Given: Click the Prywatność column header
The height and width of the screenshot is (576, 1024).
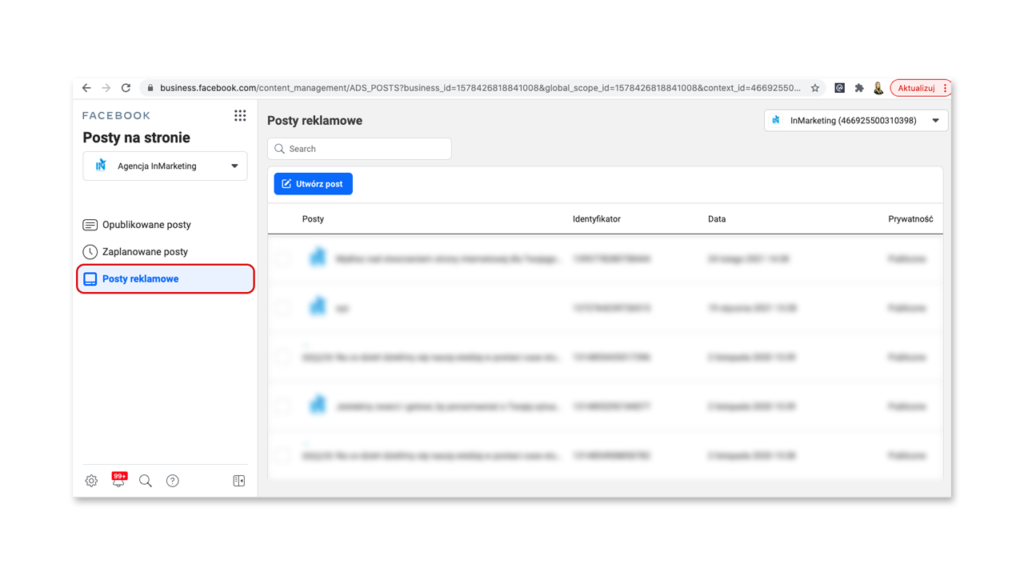Looking at the screenshot, I should pos(910,219).
